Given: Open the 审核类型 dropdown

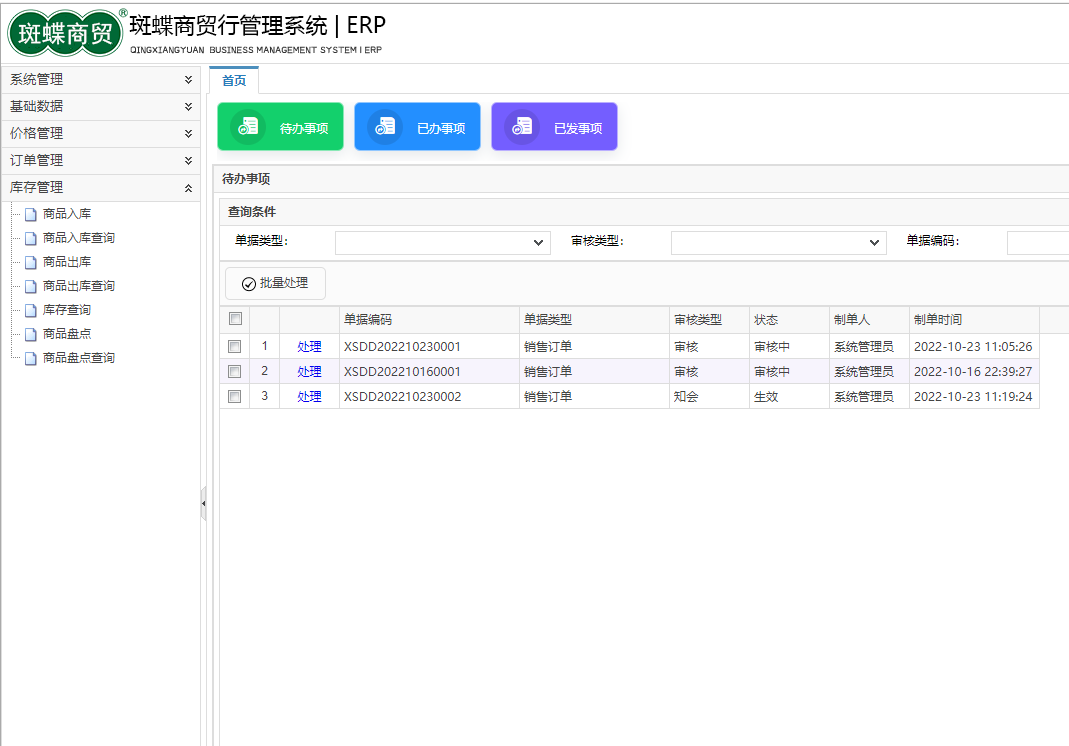Looking at the screenshot, I should click(778, 242).
